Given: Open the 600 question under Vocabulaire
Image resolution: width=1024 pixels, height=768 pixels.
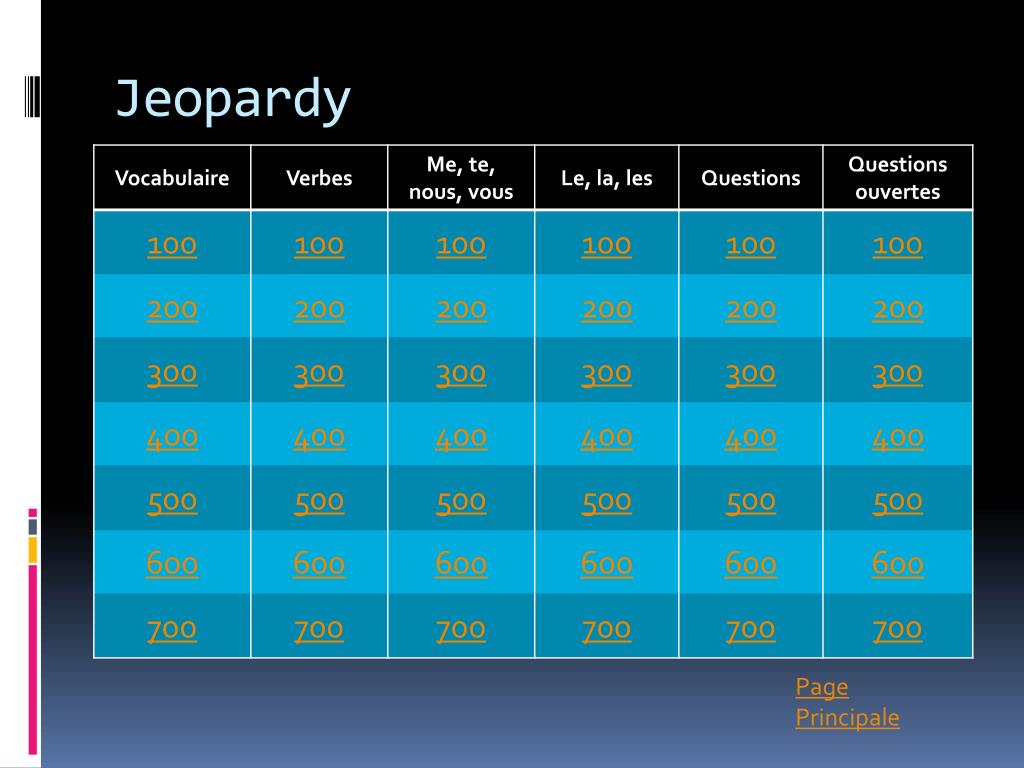Looking at the screenshot, I should pyautogui.click(x=172, y=564).
